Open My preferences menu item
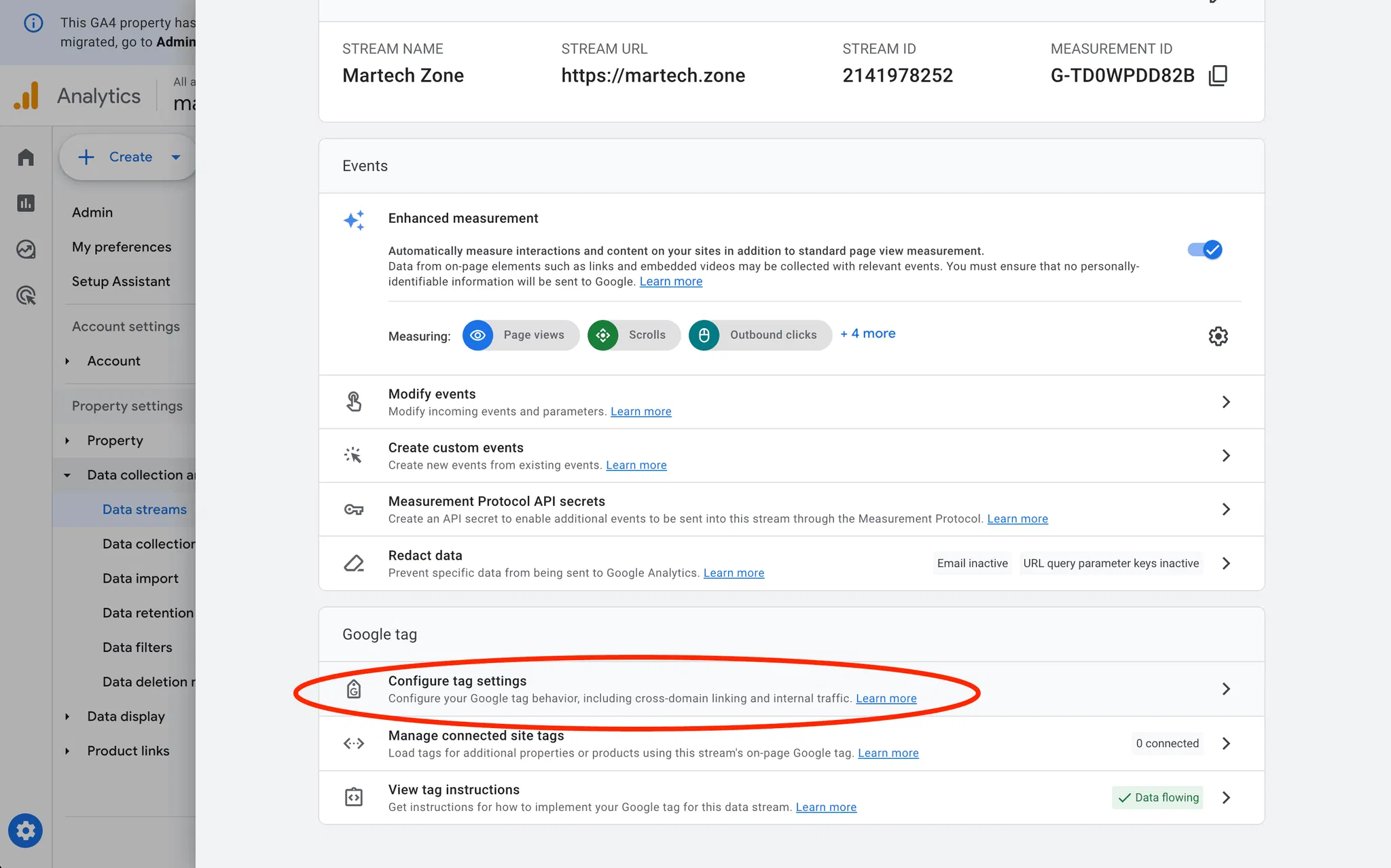The image size is (1391, 868). 122,247
